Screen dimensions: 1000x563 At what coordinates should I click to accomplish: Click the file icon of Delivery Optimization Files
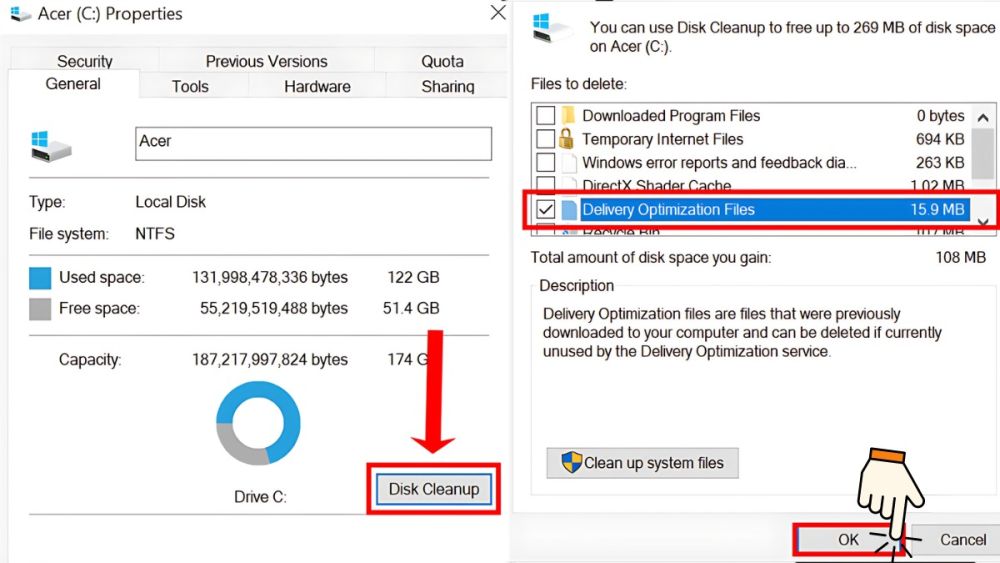click(x=569, y=209)
